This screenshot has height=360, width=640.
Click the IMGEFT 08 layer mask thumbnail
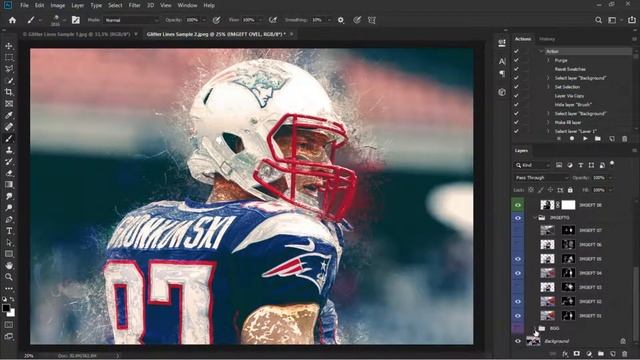tap(568, 205)
